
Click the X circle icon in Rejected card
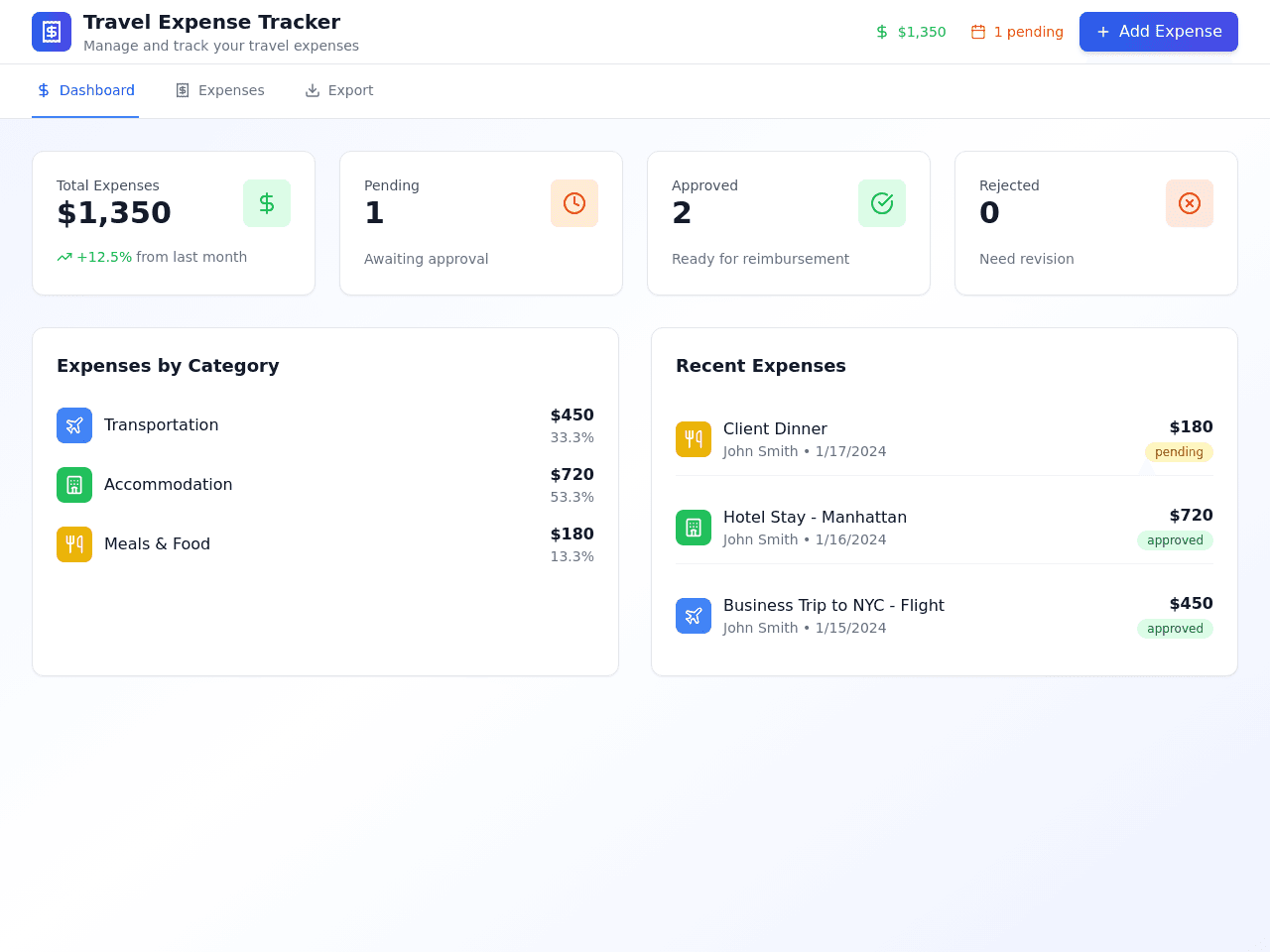[1190, 203]
